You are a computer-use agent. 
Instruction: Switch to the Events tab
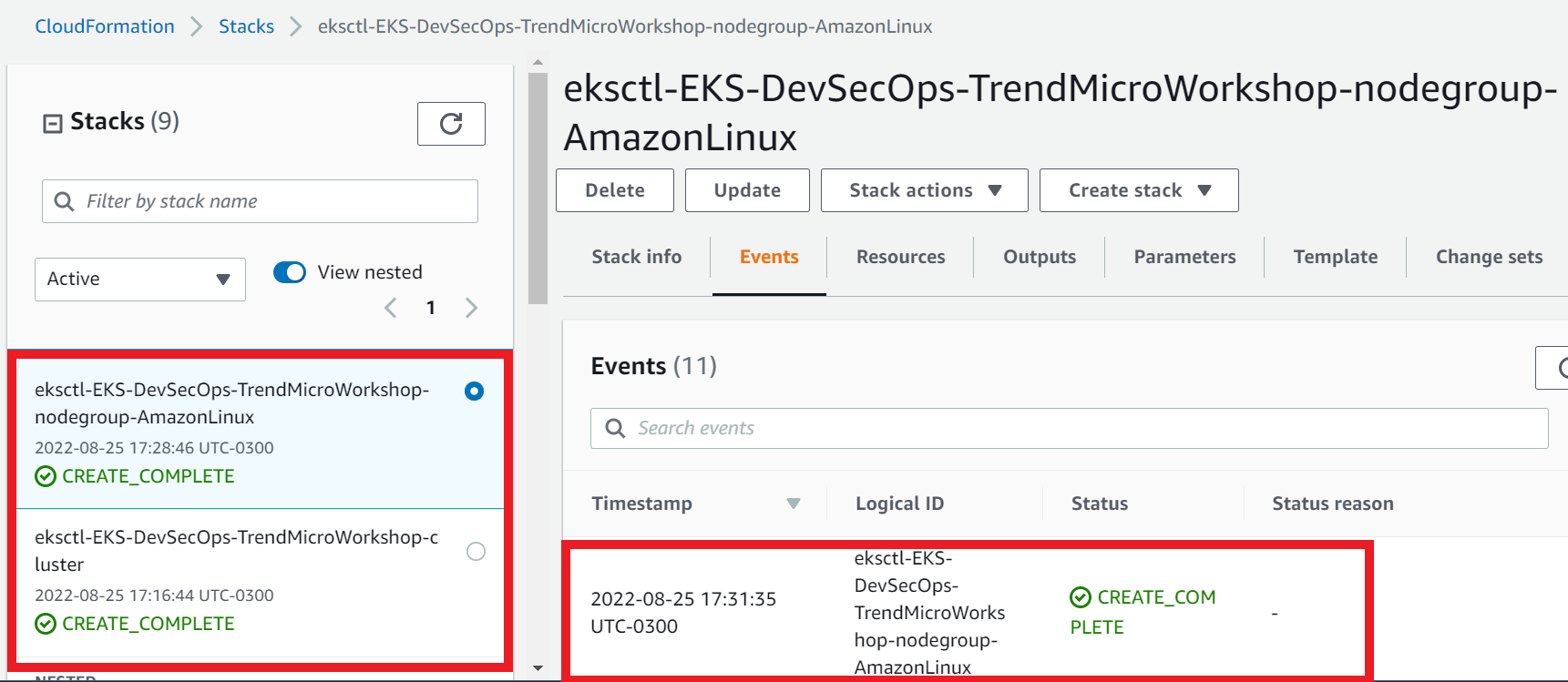[x=769, y=257]
